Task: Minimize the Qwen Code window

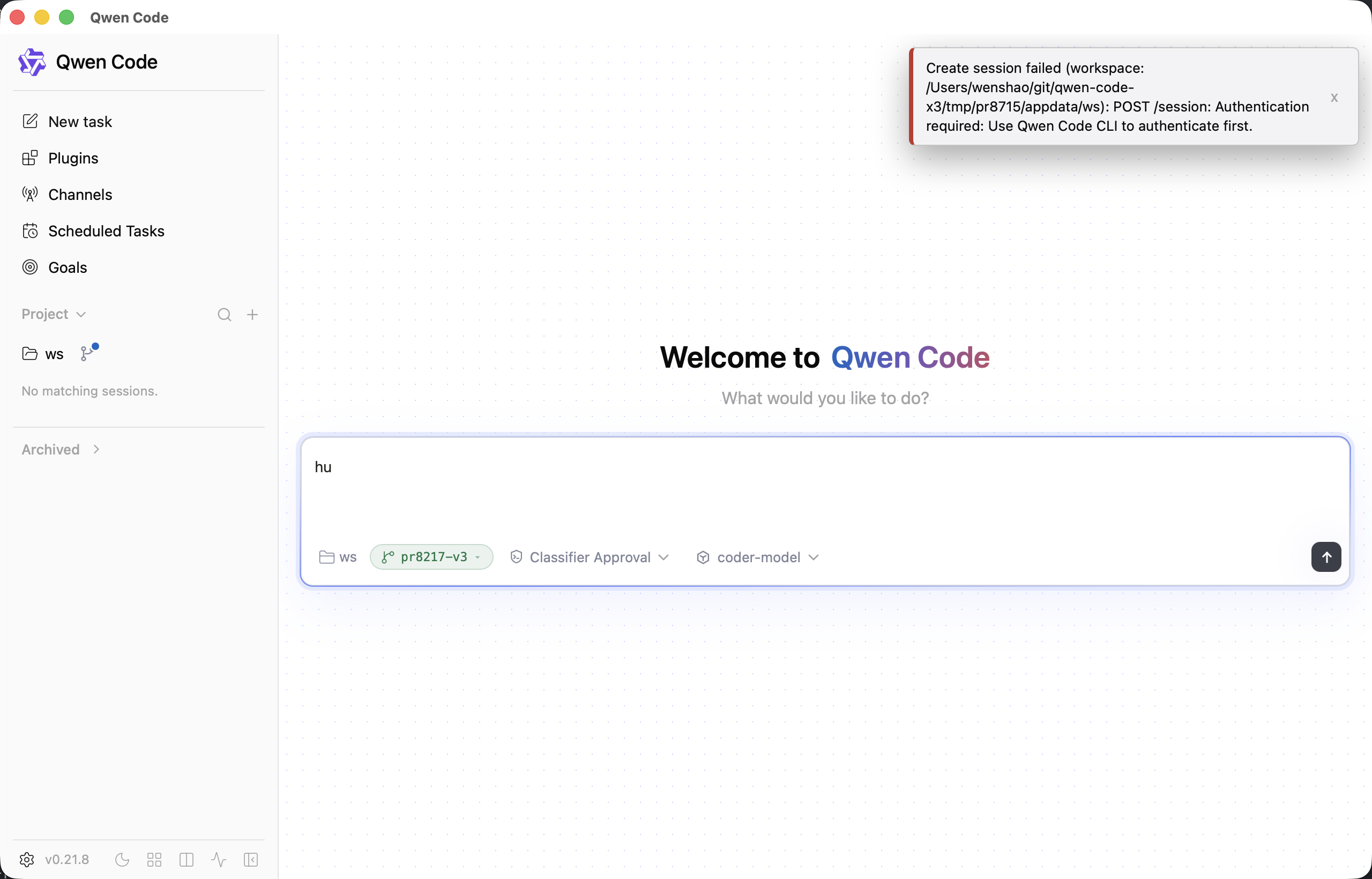Action: point(42,17)
